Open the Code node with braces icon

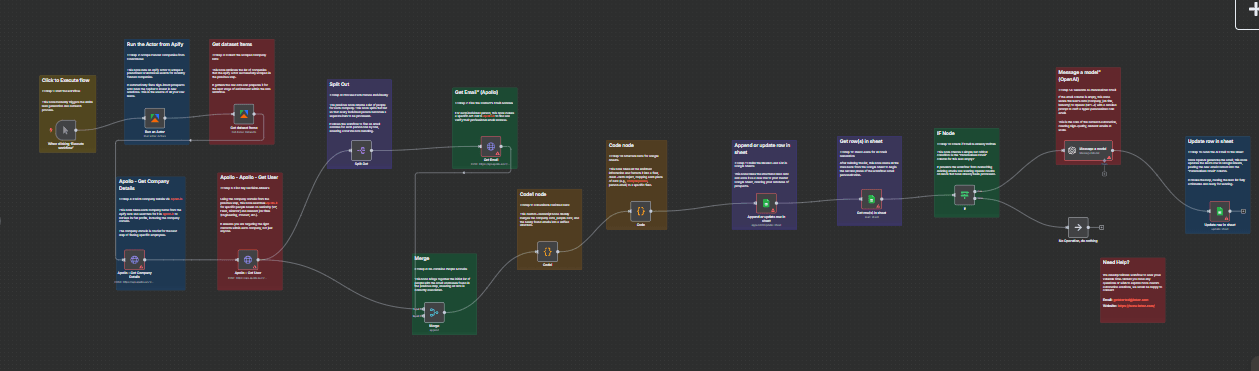pyautogui.click(x=640, y=211)
